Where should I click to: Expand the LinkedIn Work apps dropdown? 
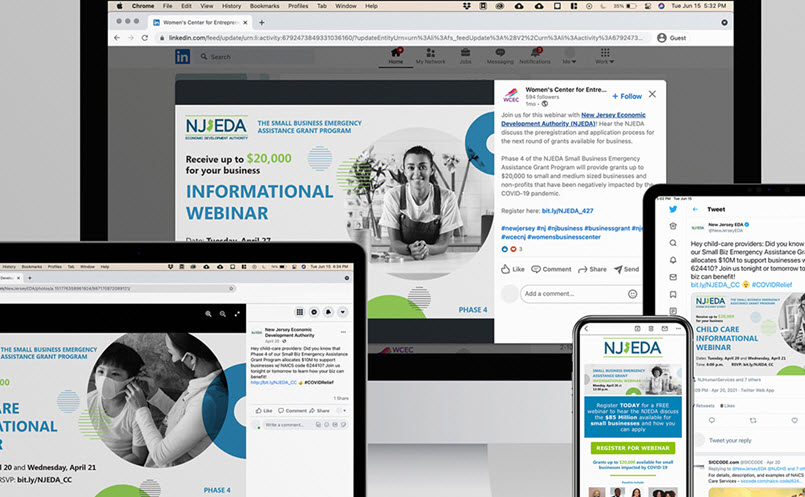(x=605, y=56)
